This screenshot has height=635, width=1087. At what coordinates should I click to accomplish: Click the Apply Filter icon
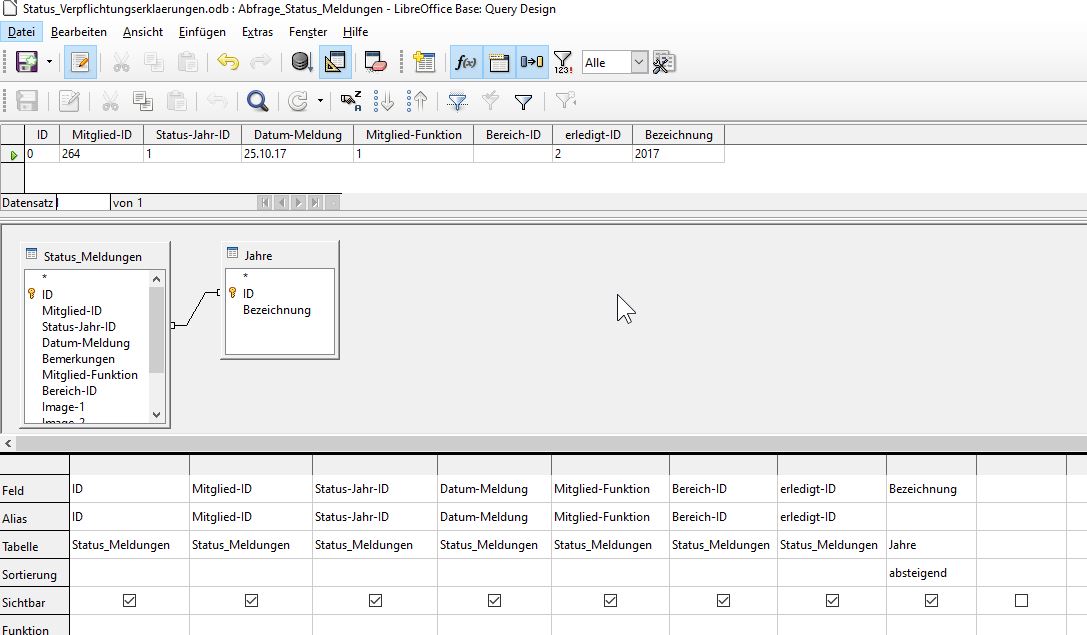click(490, 101)
